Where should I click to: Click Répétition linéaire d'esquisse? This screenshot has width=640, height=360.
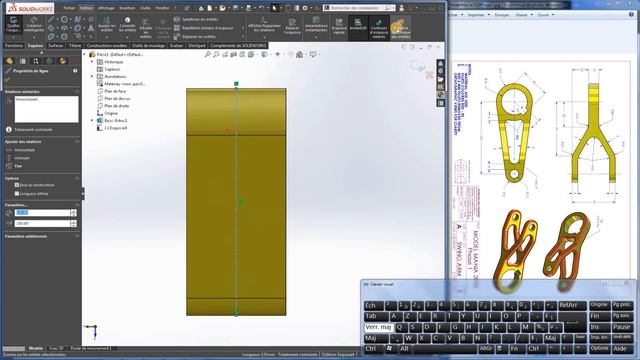click(x=204, y=28)
